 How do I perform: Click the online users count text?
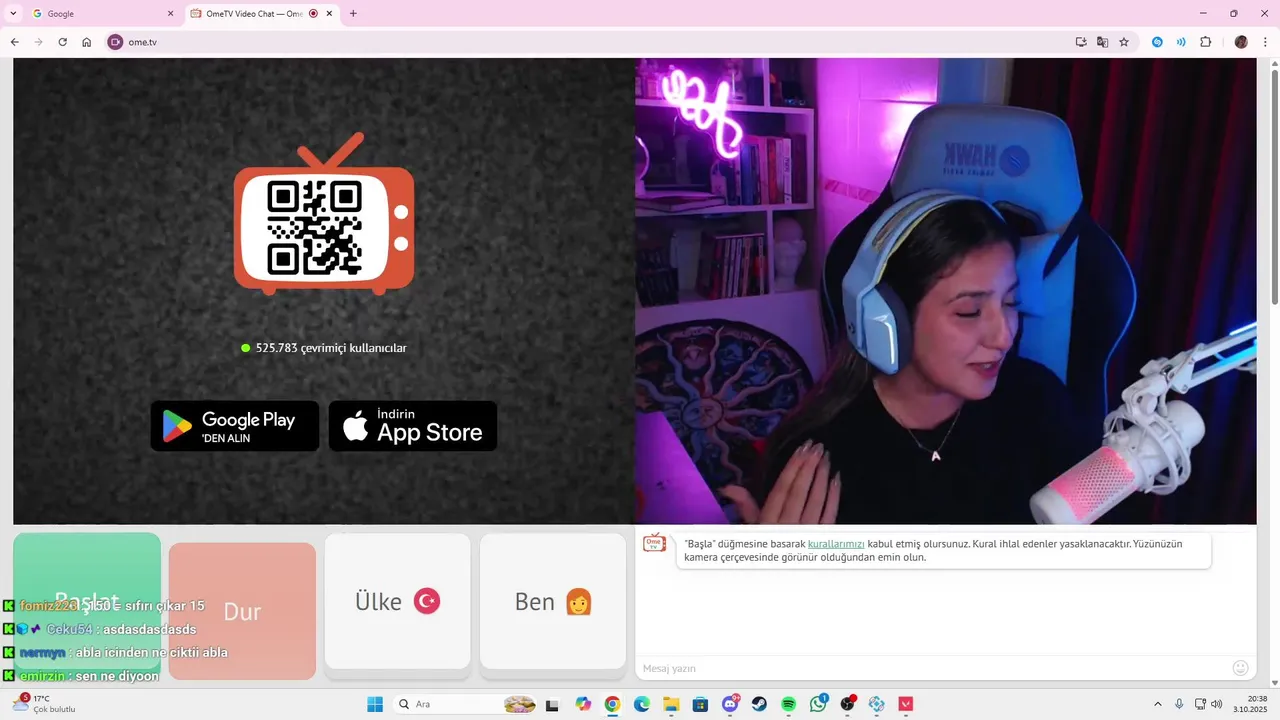click(x=331, y=348)
